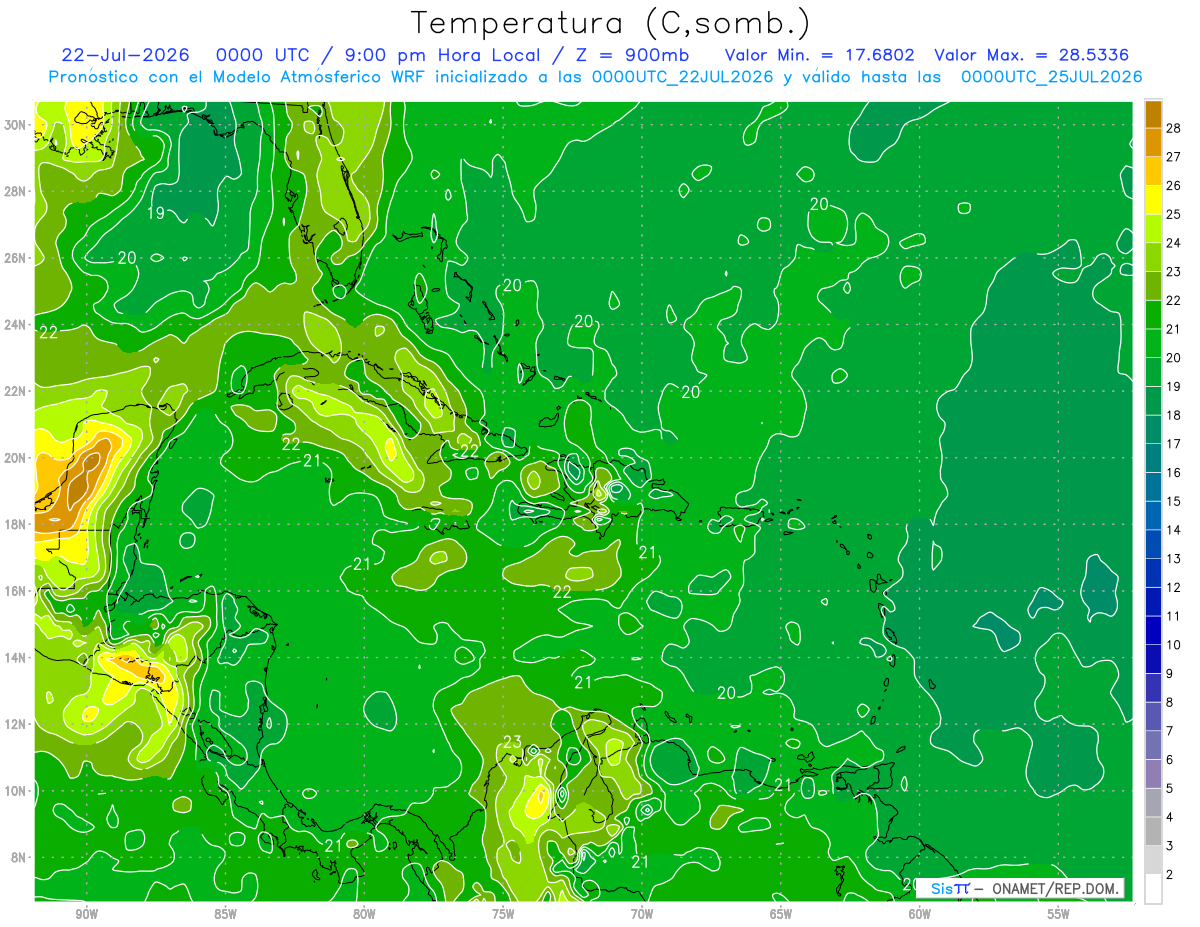
Task: Click legend scale value '27'
Action: 1174,157
